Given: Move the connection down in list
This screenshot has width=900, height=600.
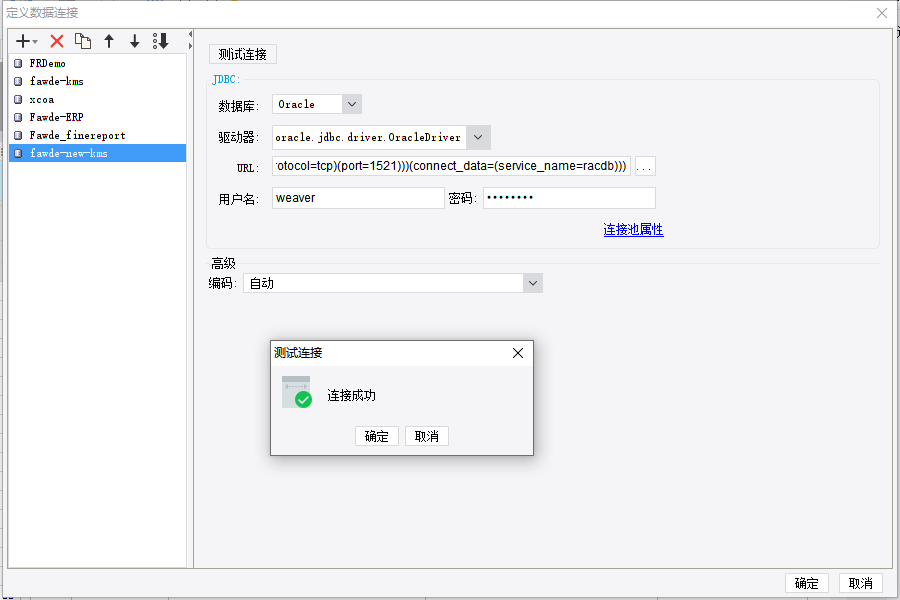Looking at the screenshot, I should [x=134, y=41].
